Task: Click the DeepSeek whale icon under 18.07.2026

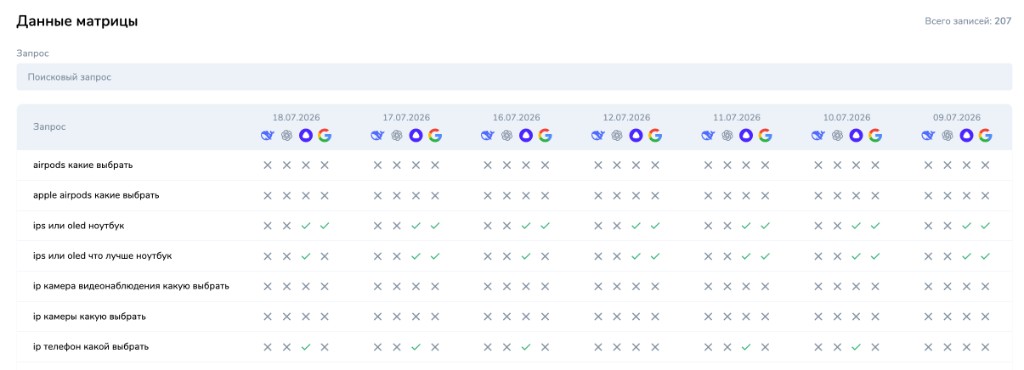Action: click(267, 136)
